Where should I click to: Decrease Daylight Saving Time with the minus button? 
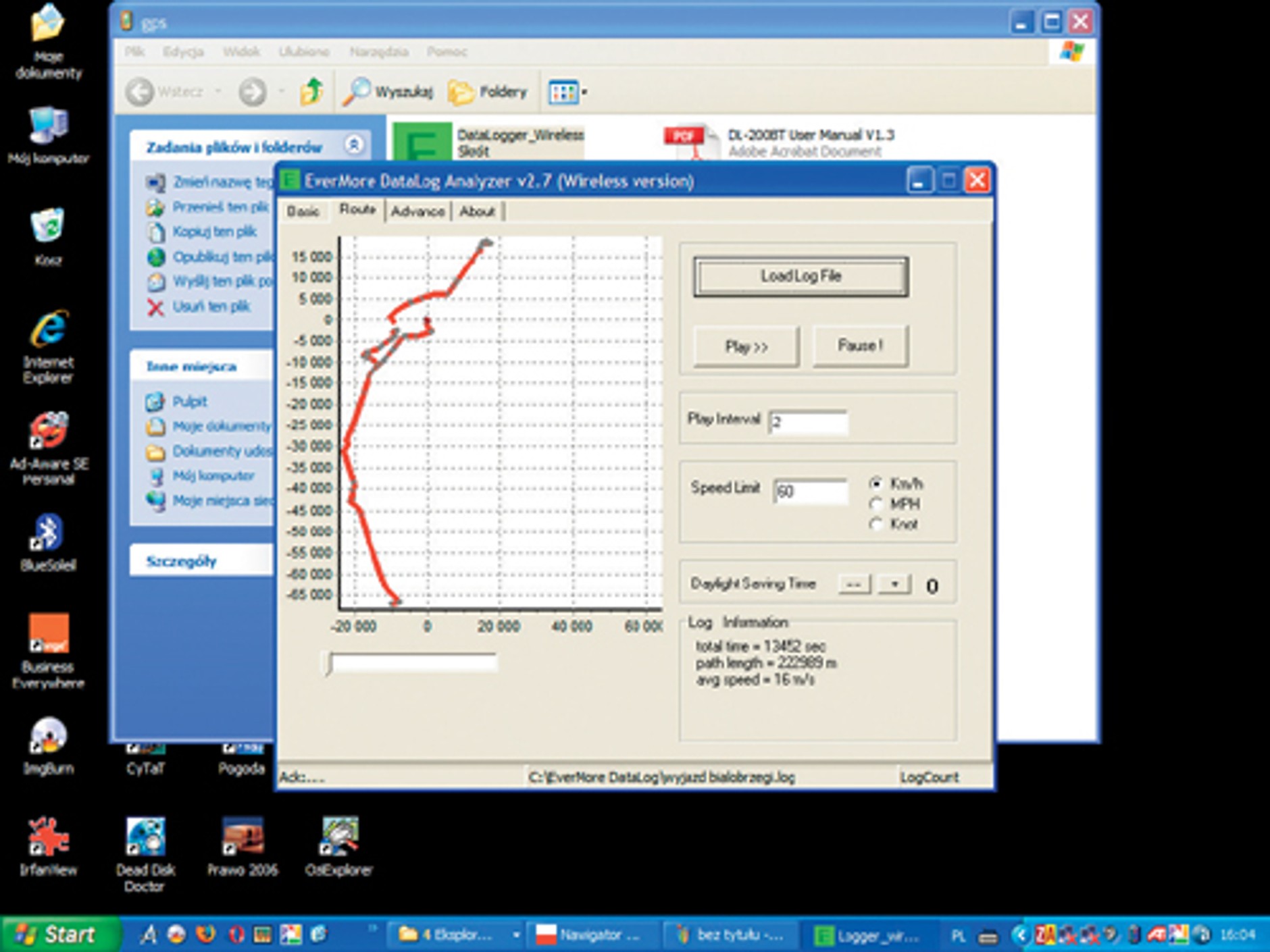854,584
